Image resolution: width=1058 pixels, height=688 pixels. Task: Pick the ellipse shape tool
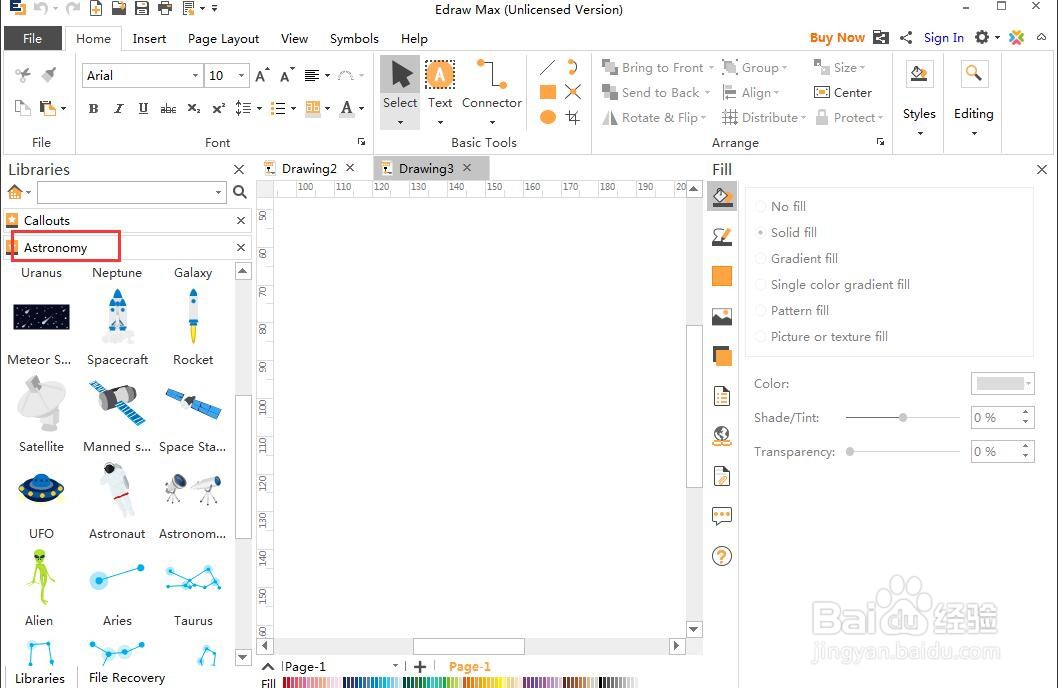pos(548,117)
